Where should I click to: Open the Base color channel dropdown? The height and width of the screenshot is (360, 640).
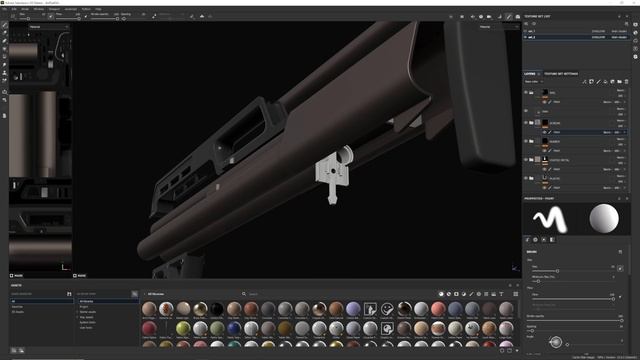(533, 82)
